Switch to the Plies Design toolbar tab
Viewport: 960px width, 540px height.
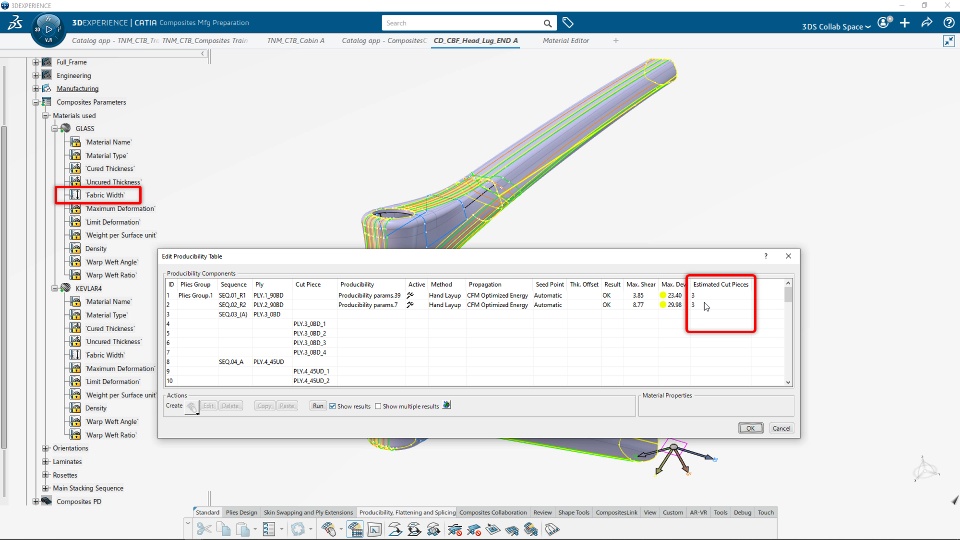pyautogui.click(x=241, y=512)
